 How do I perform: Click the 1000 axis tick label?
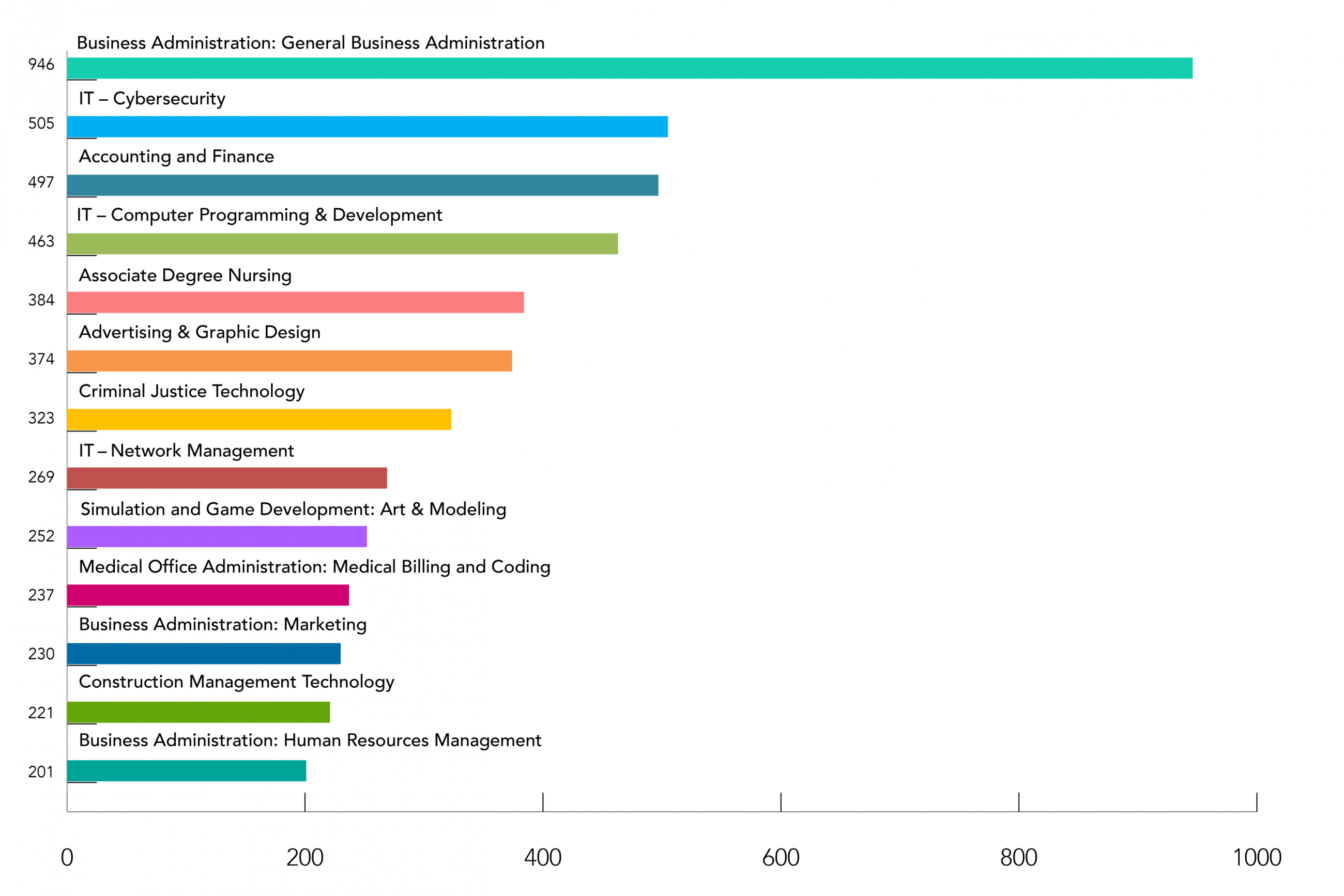[1257, 858]
